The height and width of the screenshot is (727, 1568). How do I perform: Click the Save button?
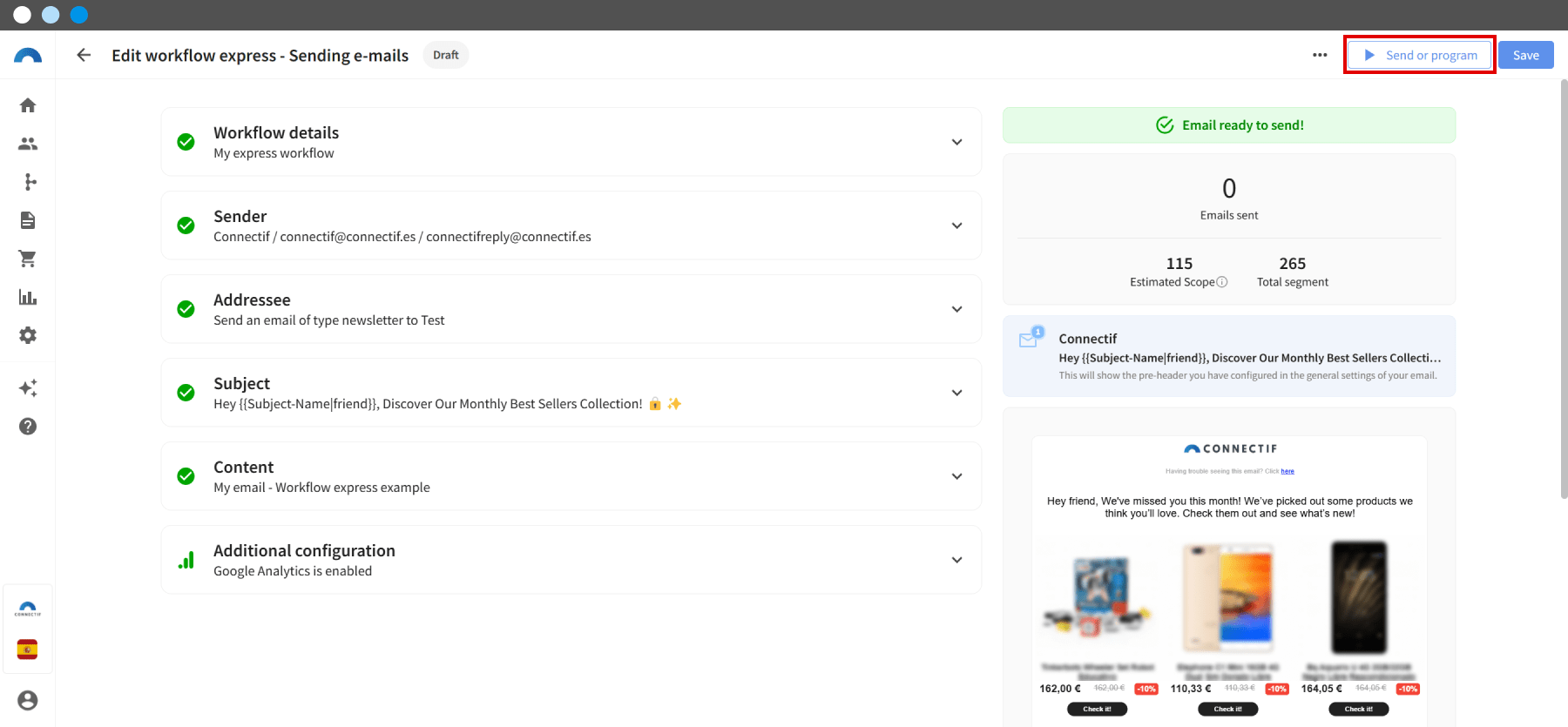(1526, 55)
